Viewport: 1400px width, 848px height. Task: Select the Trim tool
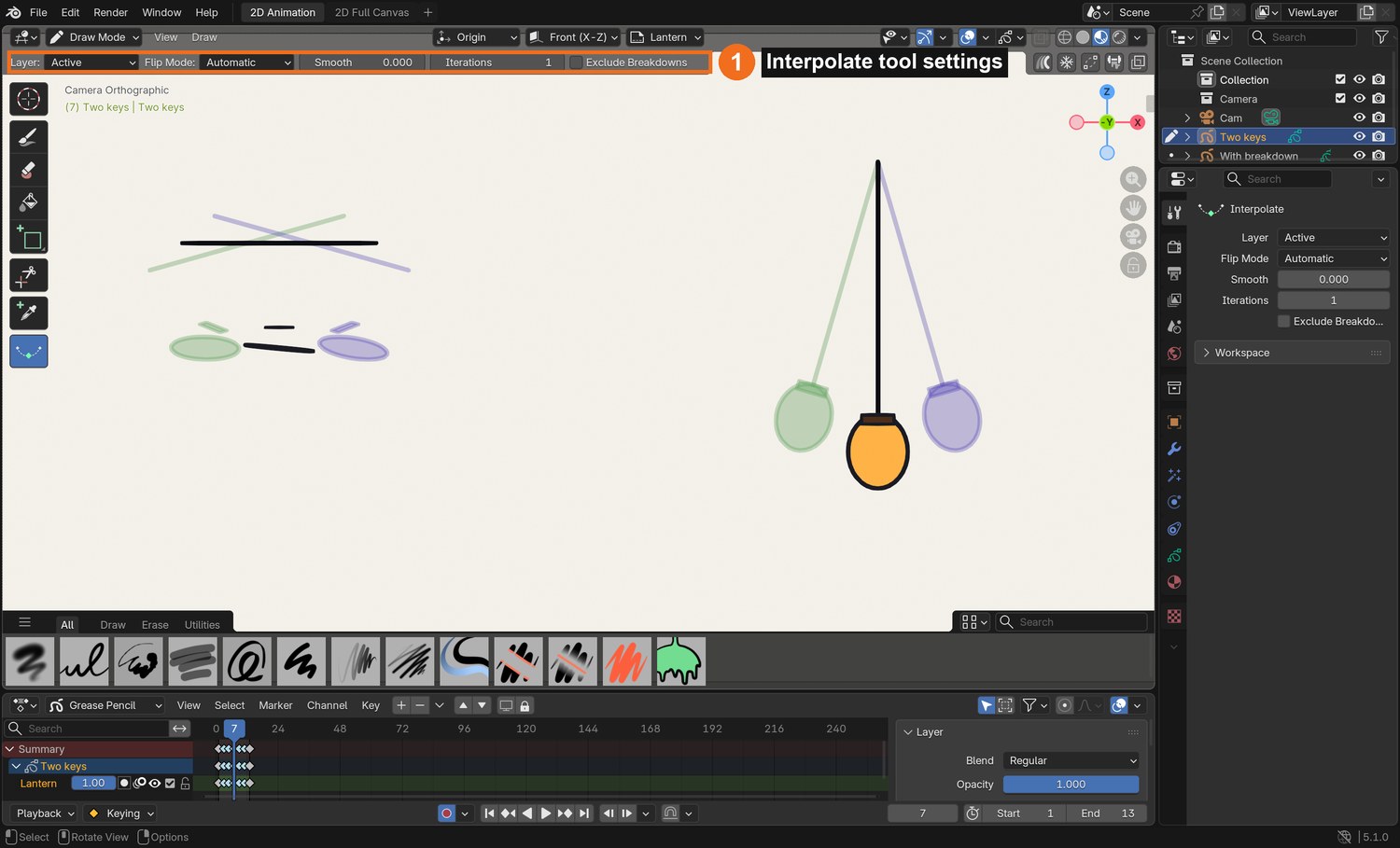(28, 275)
